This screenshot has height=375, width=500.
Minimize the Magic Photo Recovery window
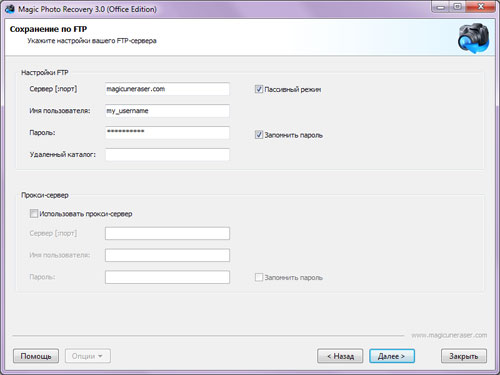pos(441,7)
